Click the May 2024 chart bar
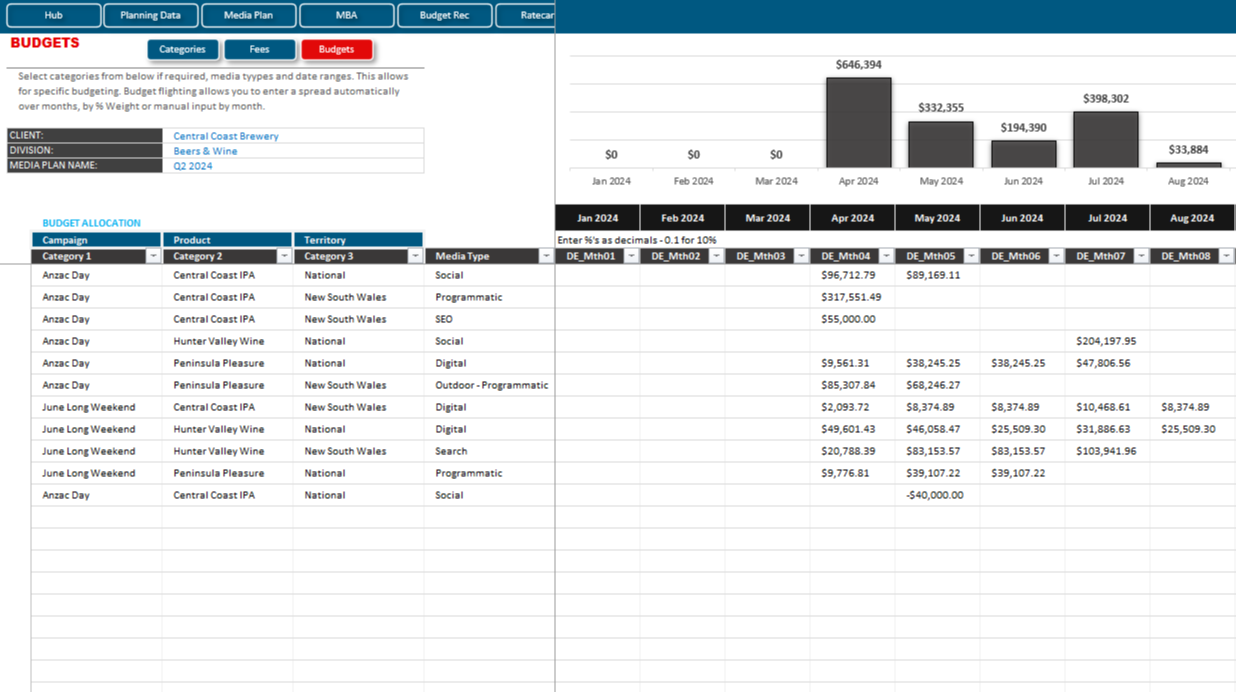The image size is (1237, 693). [x=941, y=145]
